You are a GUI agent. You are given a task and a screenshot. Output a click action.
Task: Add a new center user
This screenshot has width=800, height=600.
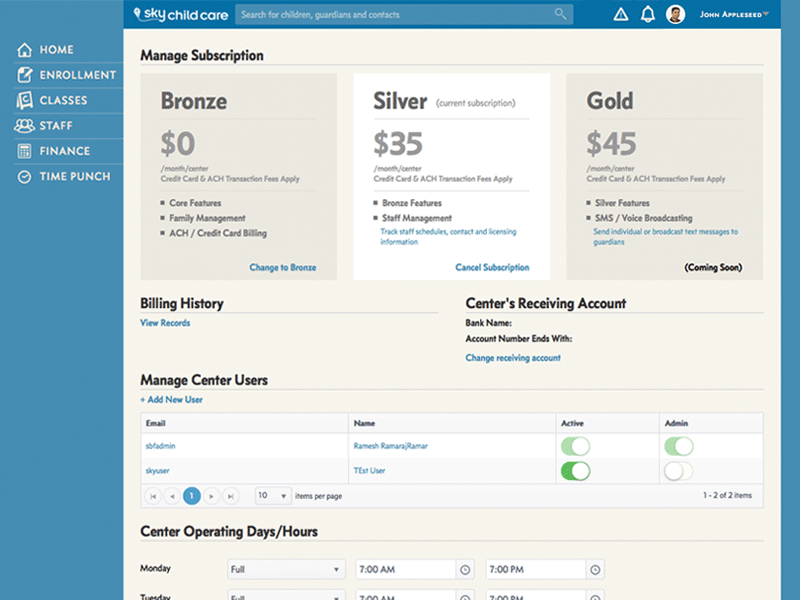pos(171,399)
